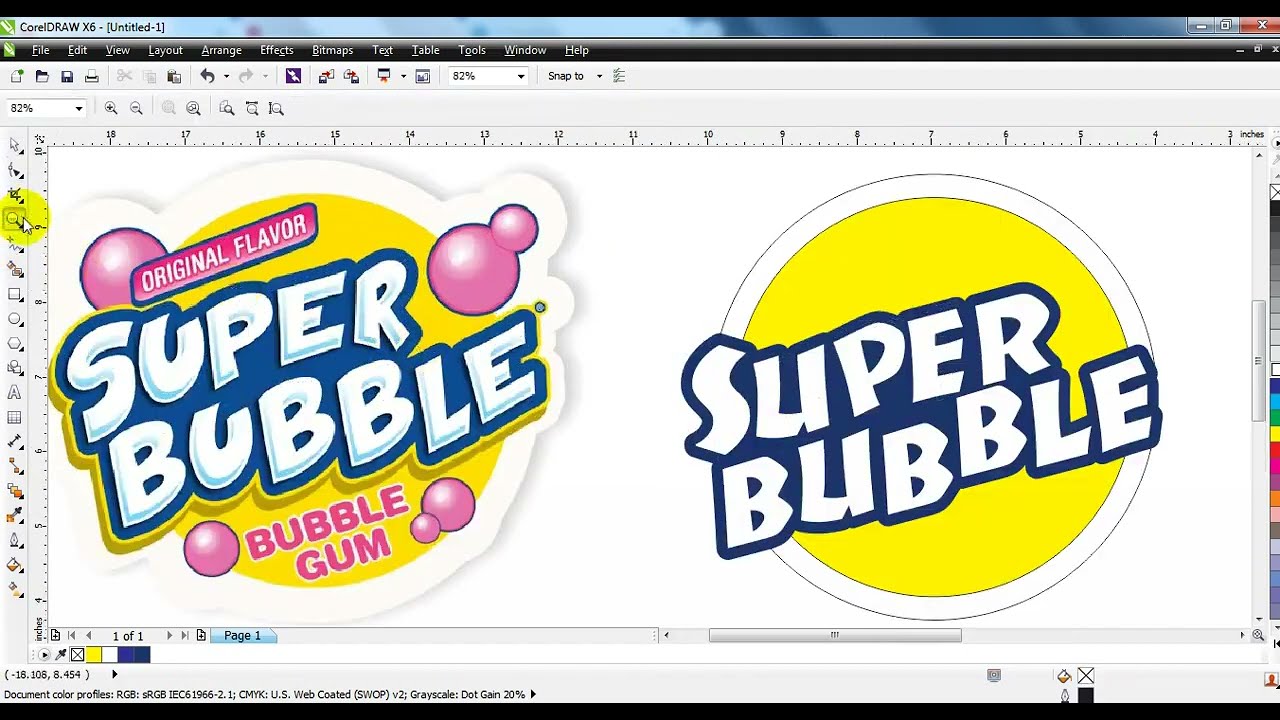Select the Color Eyedropper tool
This screenshot has height=720, width=1280.
[15, 516]
